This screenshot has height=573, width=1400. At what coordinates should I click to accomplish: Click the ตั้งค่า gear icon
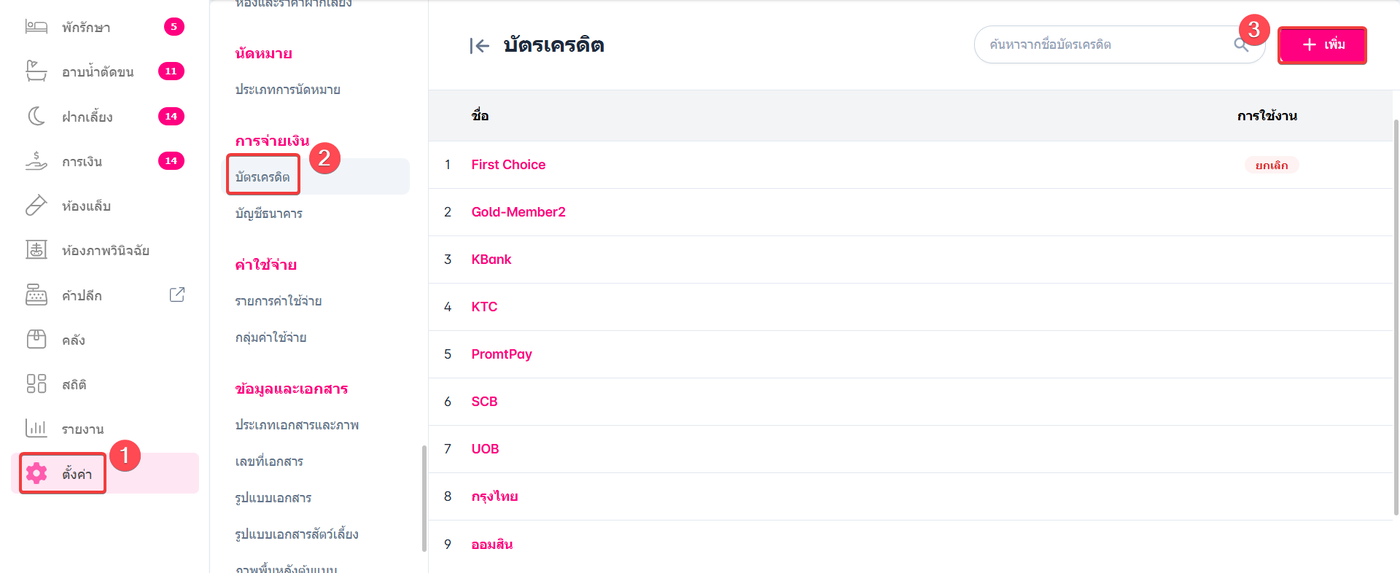[37, 473]
